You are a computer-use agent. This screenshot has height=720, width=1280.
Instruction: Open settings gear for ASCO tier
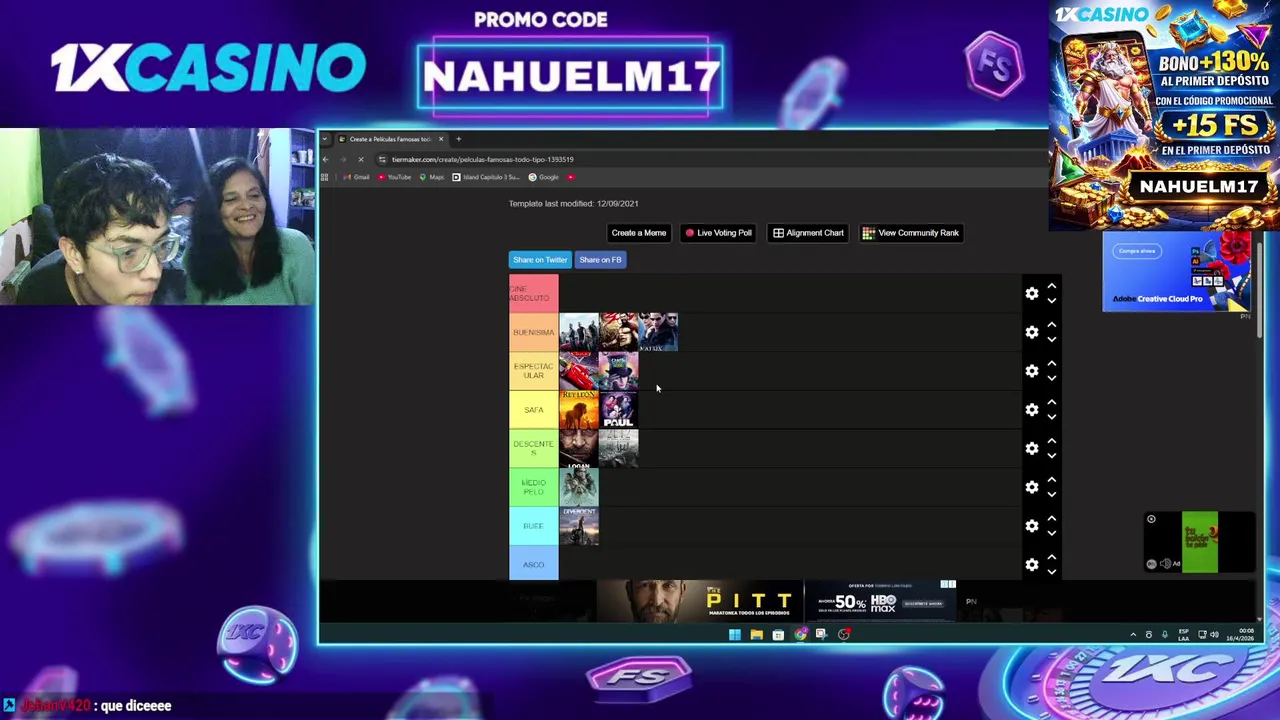tap(1031, 564)
